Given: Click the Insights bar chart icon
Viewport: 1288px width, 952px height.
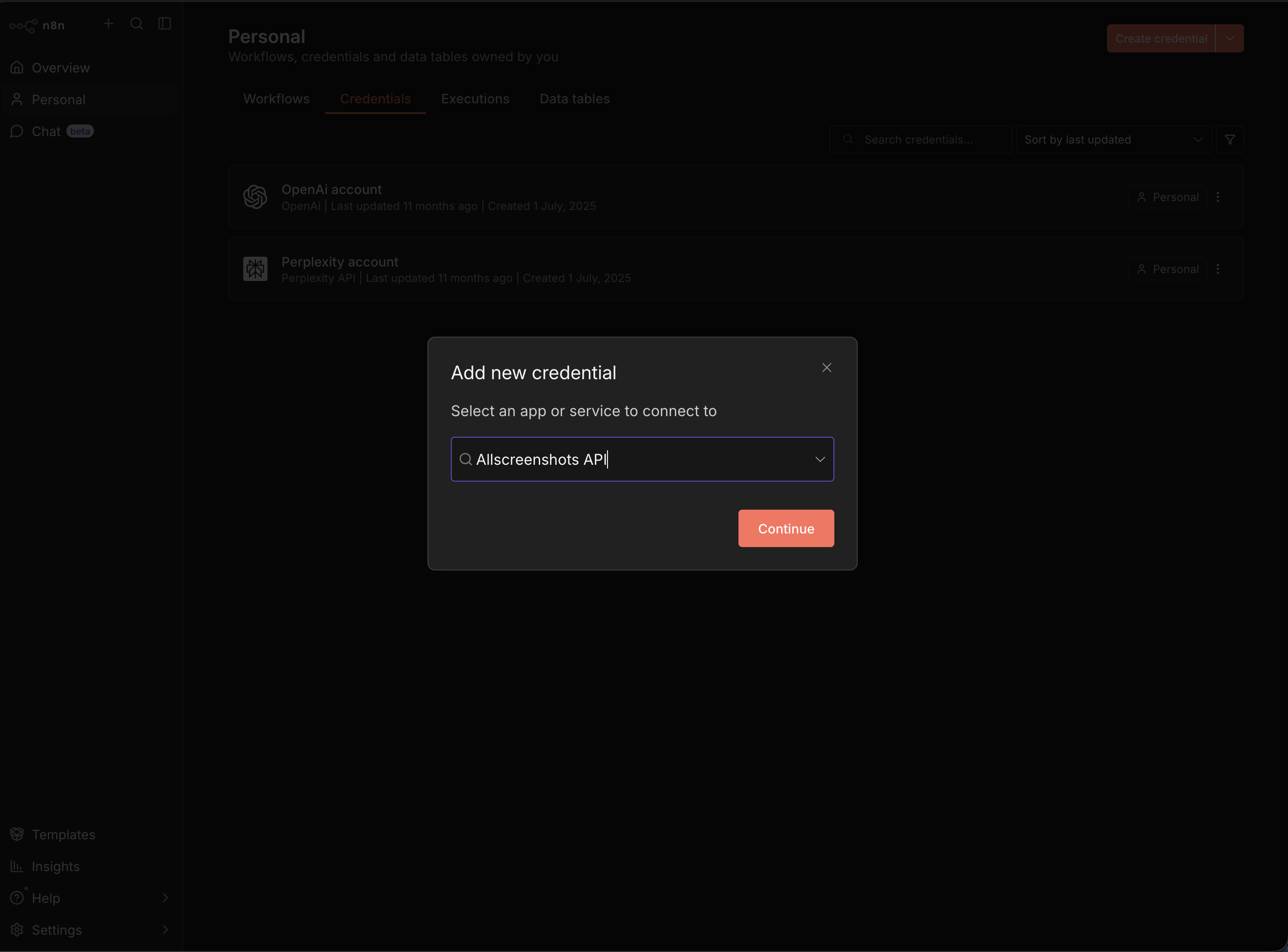Looking at the screenshot, I should [x=17, y=866].
